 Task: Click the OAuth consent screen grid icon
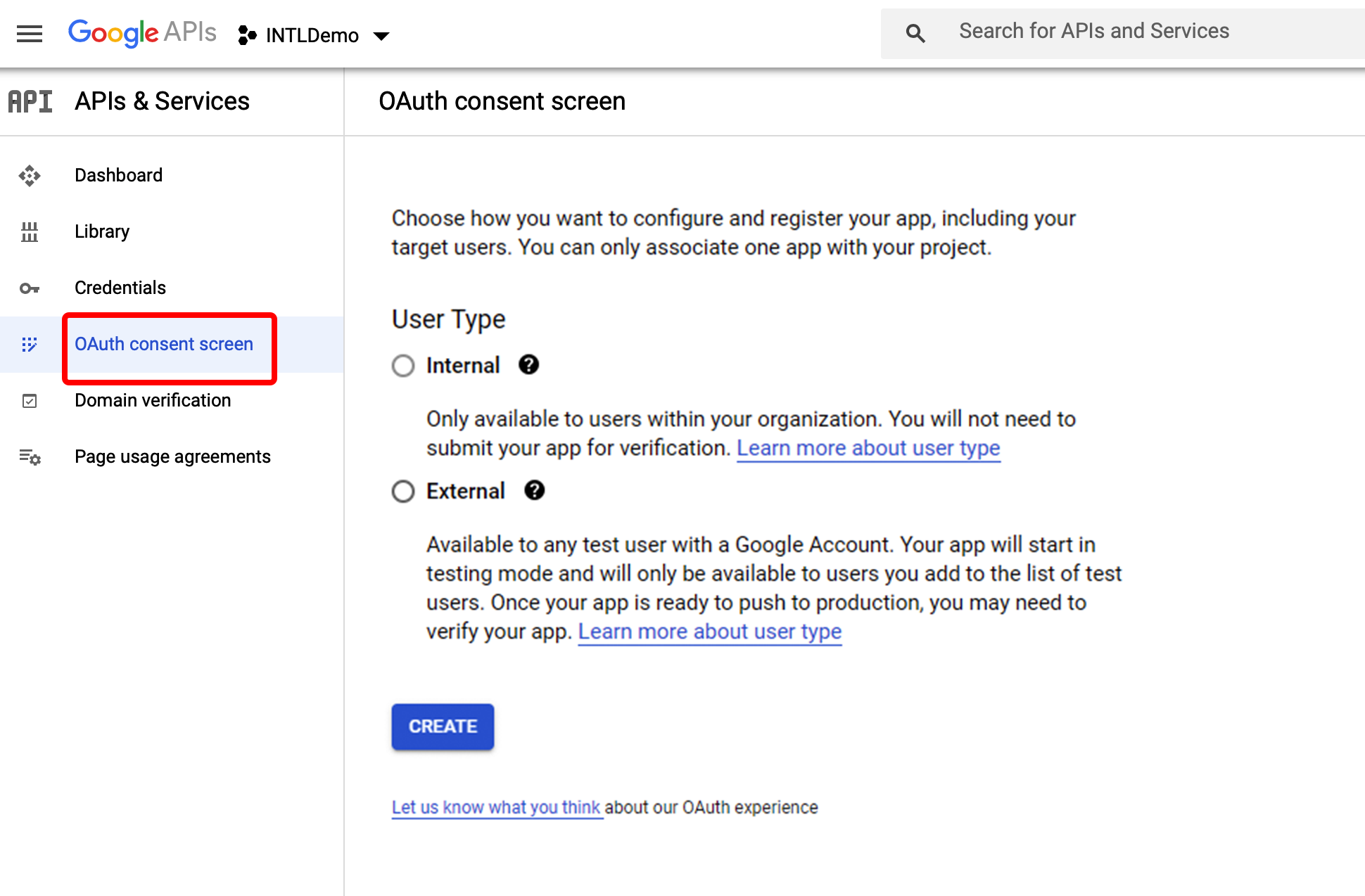click(x=29, y=344)
